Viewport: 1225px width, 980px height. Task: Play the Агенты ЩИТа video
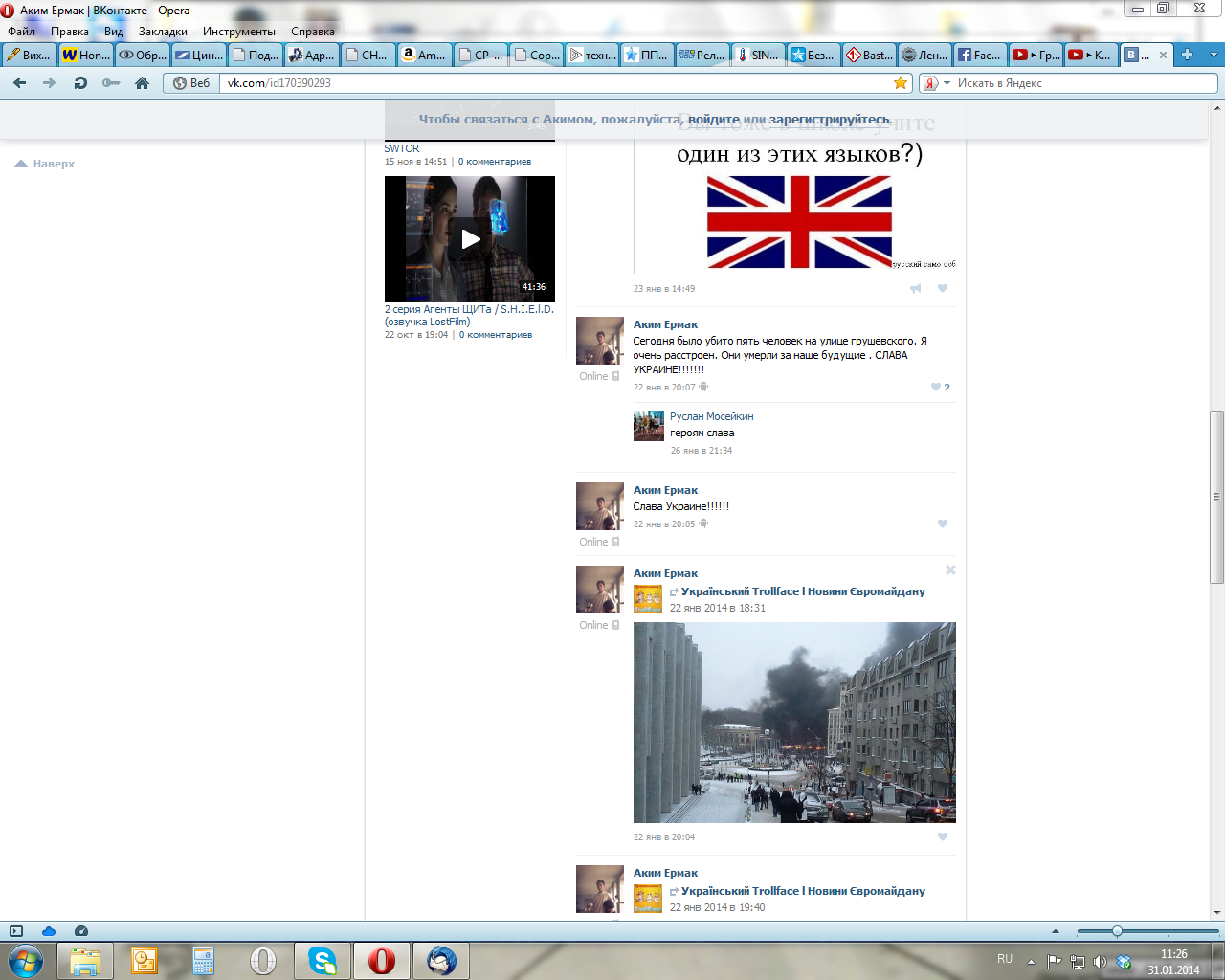pos(470,239)
